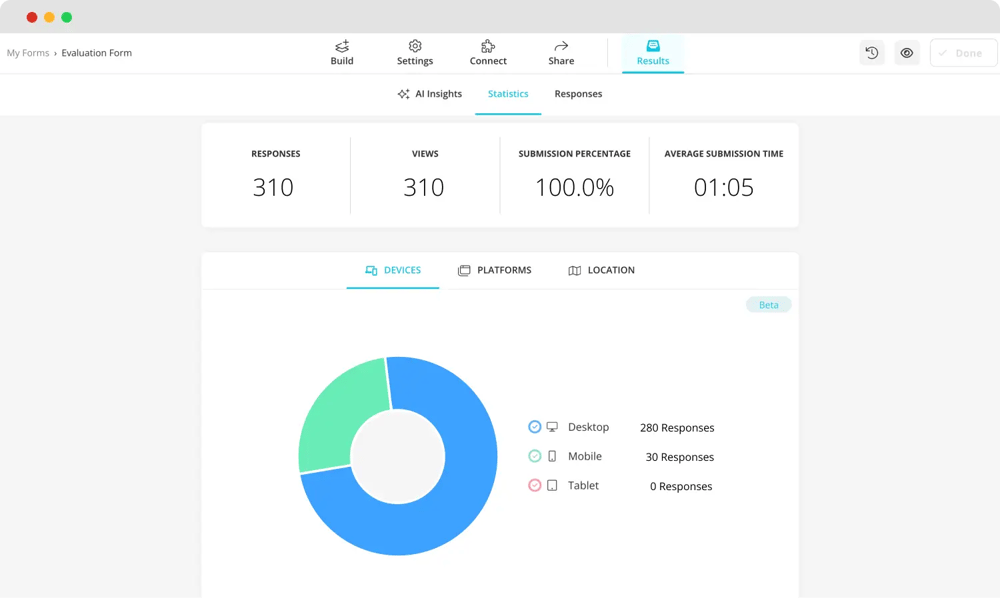
Task: Toggle the Mobile legend checkbox
Action: pyautogui.click(x=535, y=456)
